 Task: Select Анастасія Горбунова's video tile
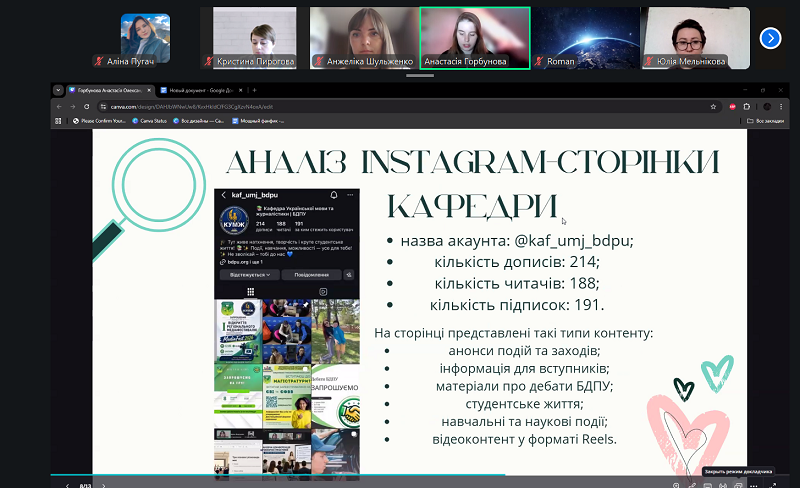coord(475,38)
